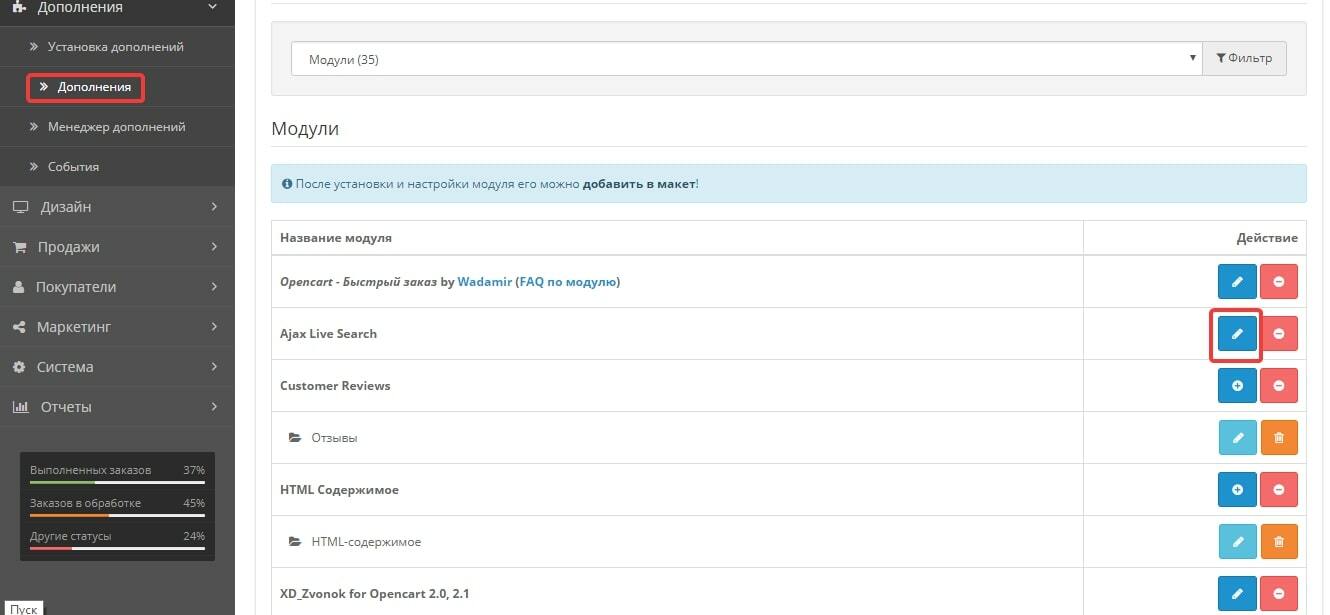Click the Название модуля column header
This screenshot has height=615, width=1330.
tap(336, 238)
